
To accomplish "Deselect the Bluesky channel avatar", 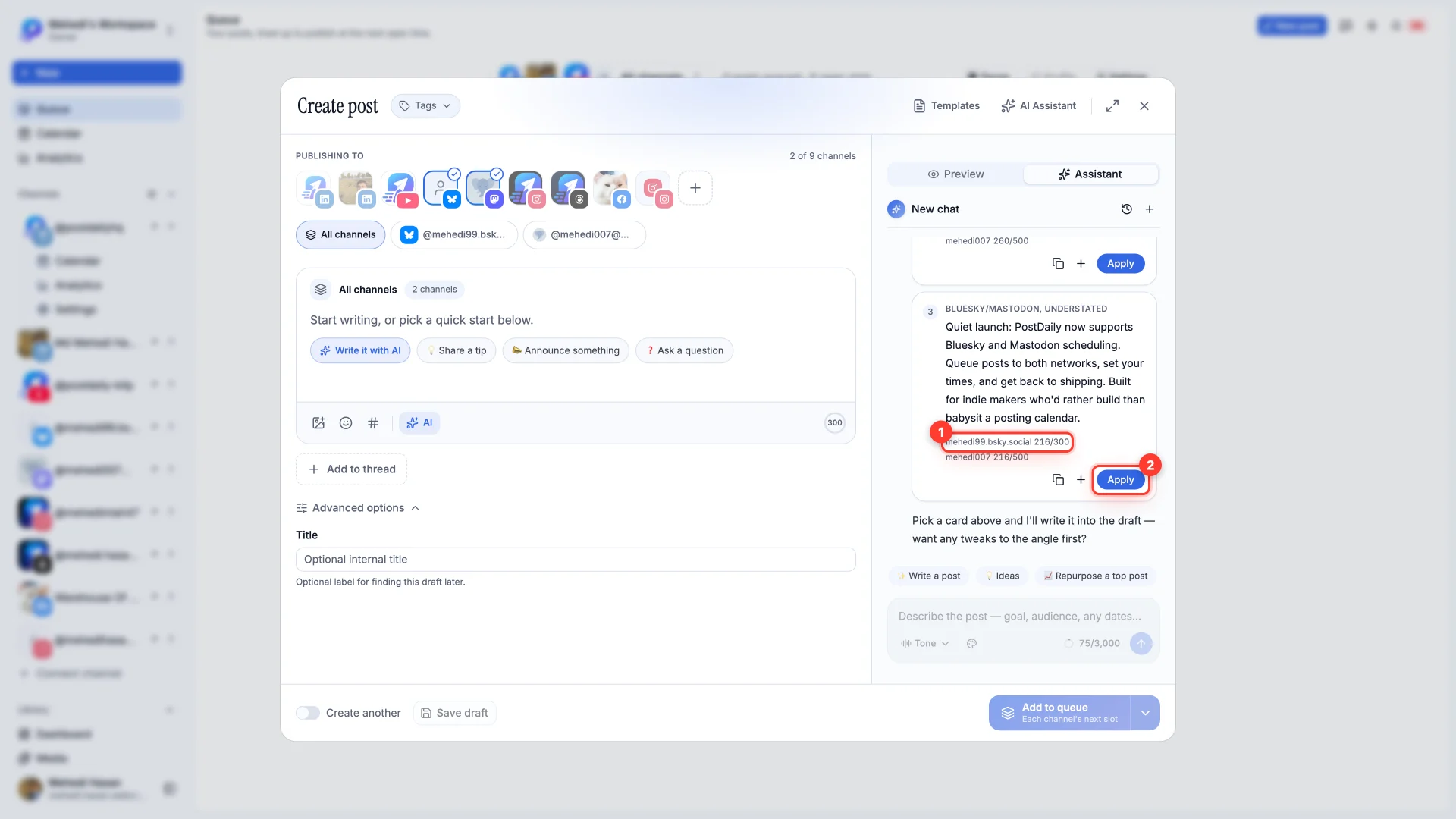I will click(x=441, y=188).
